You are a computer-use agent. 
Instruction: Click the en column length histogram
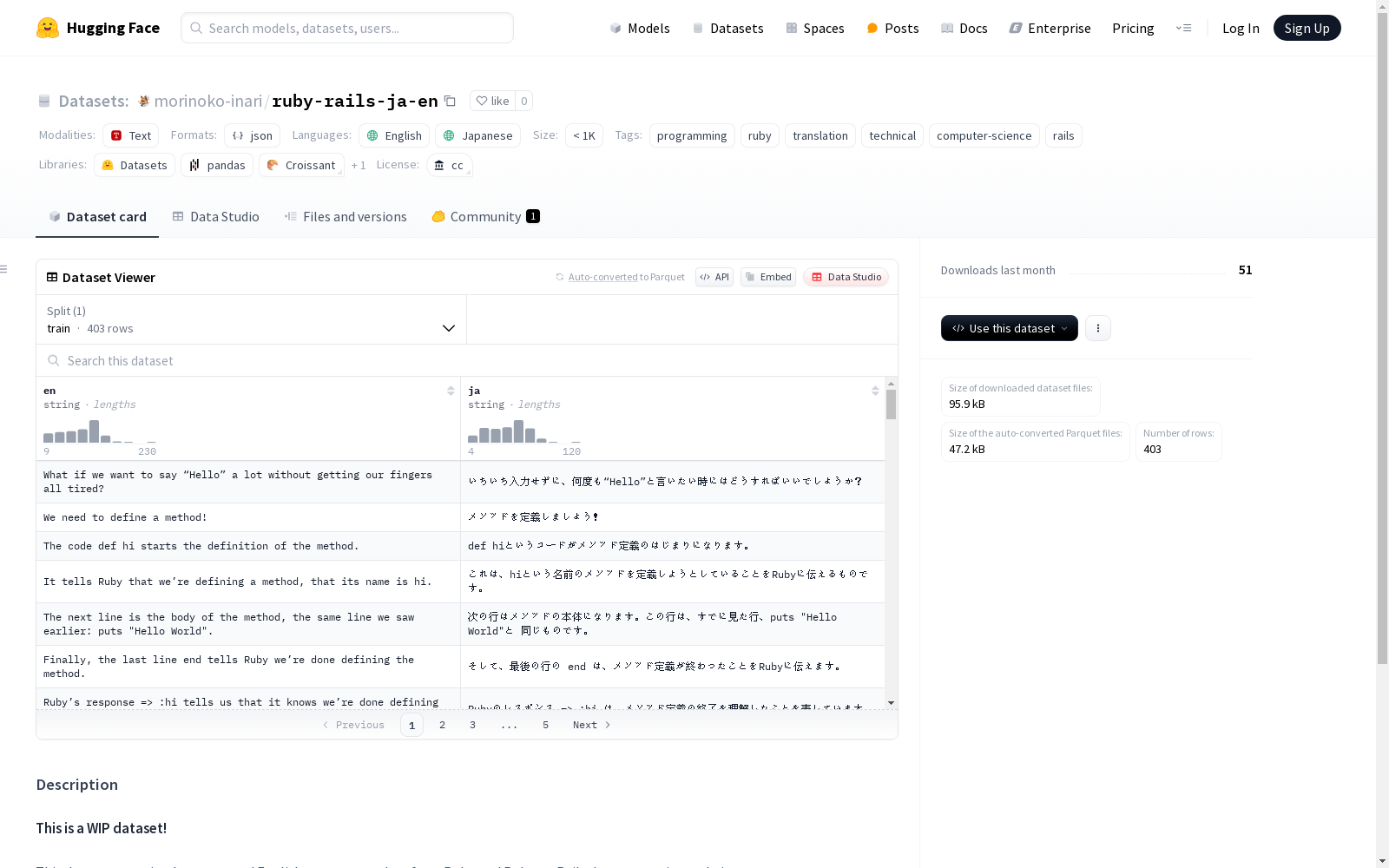pyautogui.click(x=100, y=431)
